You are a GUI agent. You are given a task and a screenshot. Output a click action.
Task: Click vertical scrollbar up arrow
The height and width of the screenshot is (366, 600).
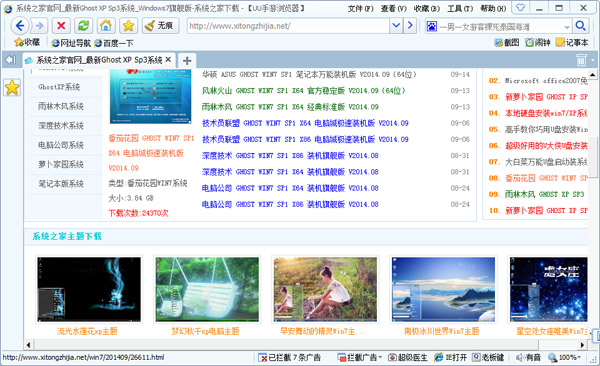[592, 75]
